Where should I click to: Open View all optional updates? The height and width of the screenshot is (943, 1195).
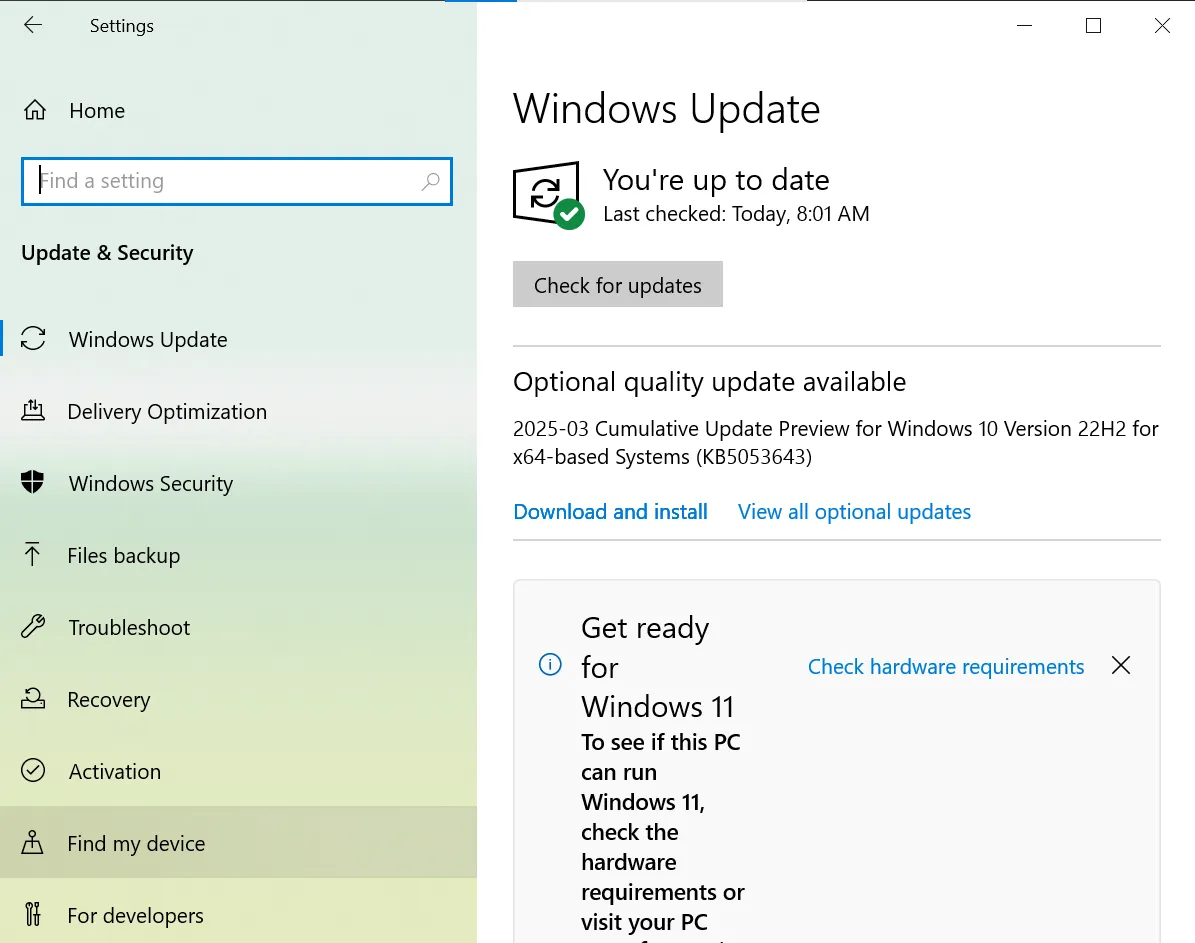854,512
